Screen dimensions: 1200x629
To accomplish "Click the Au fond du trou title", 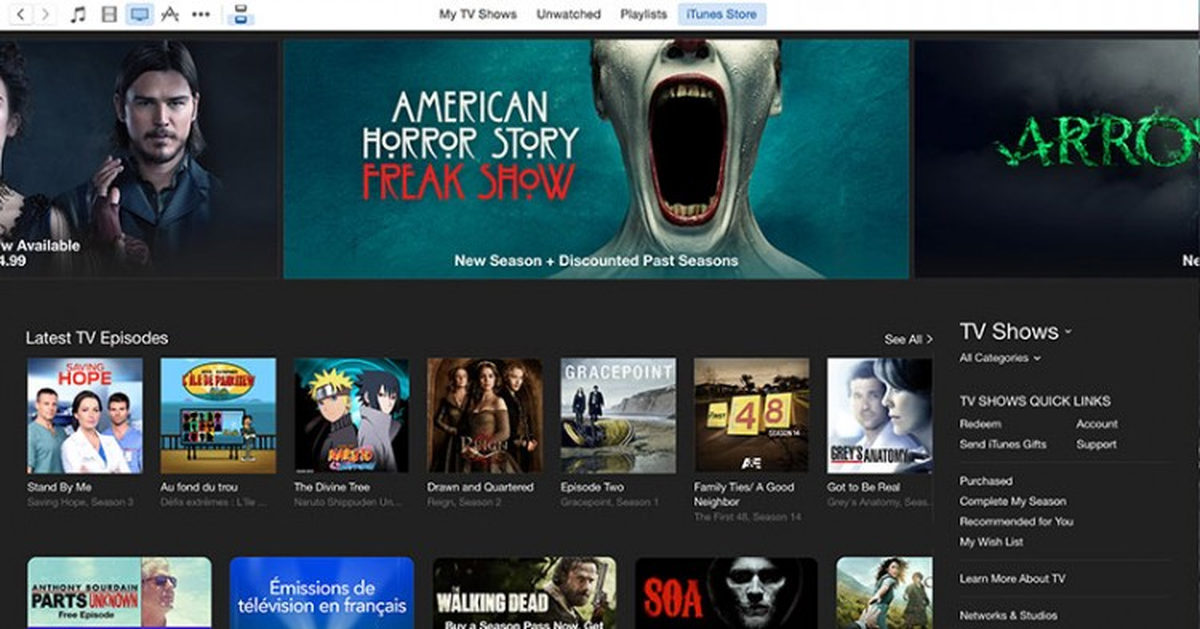I will click(x=199, y=487).
